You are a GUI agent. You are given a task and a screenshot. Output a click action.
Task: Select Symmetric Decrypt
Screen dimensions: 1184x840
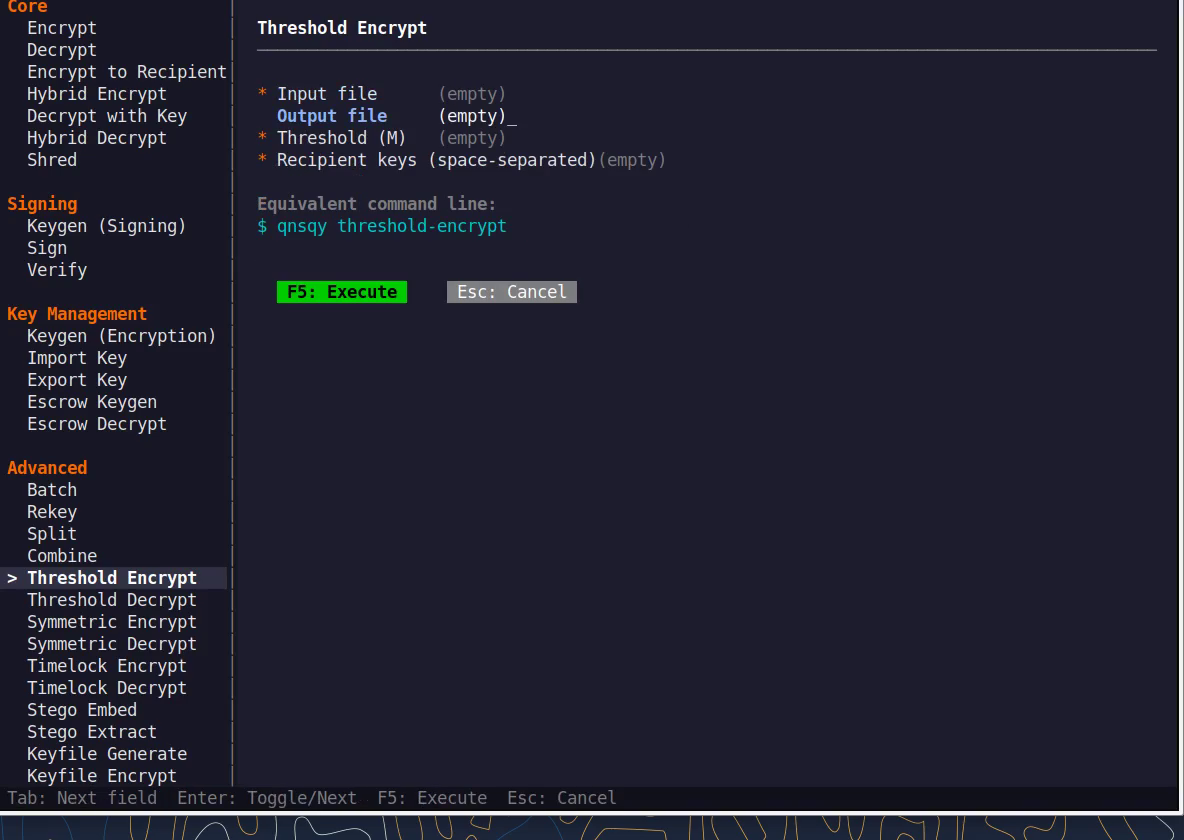[x=112, y=644]
